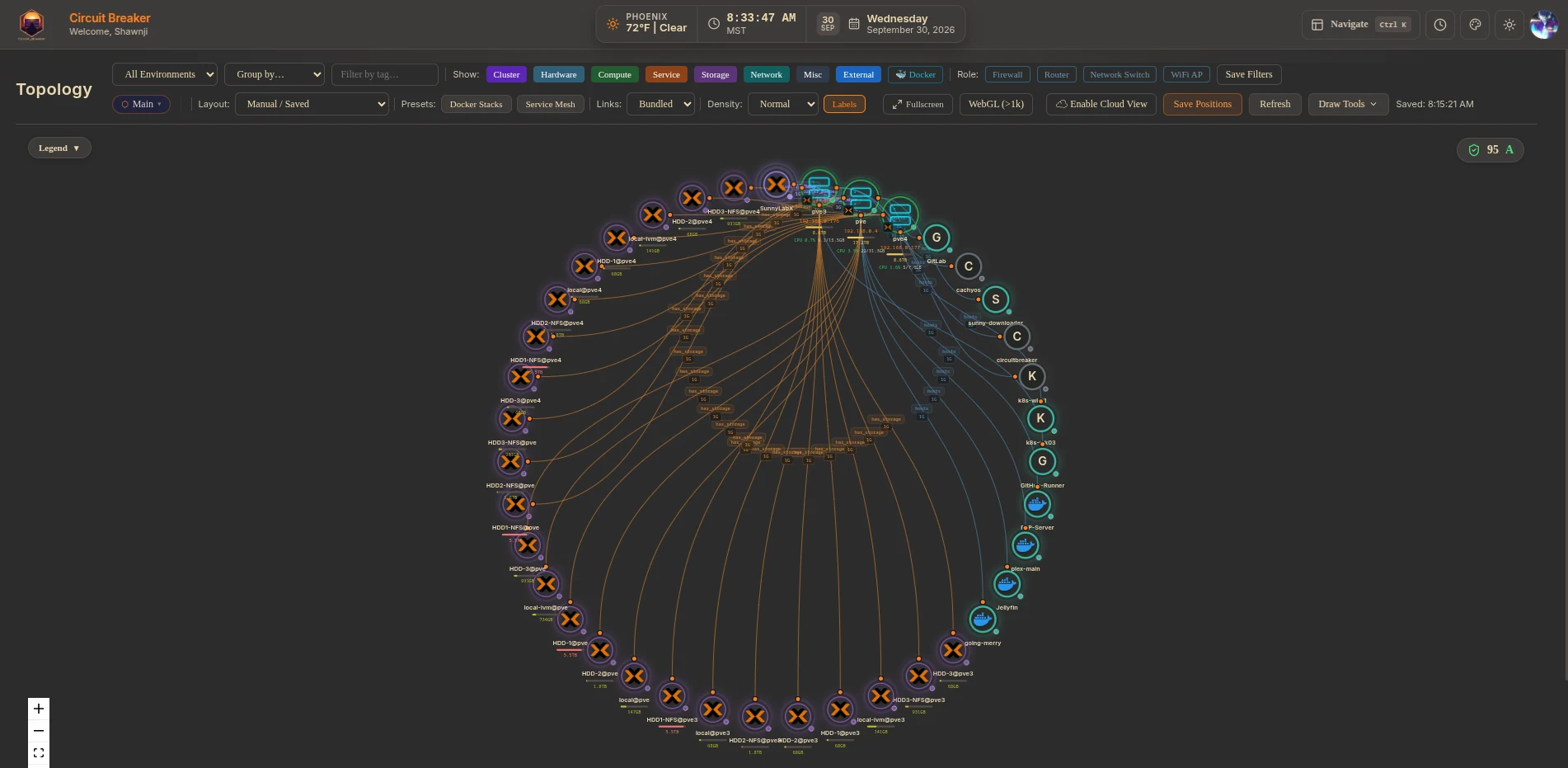This screenshot has height=768, width=1568.
Task: Expand the Legend panel
Action: click(x=59, y=148)
